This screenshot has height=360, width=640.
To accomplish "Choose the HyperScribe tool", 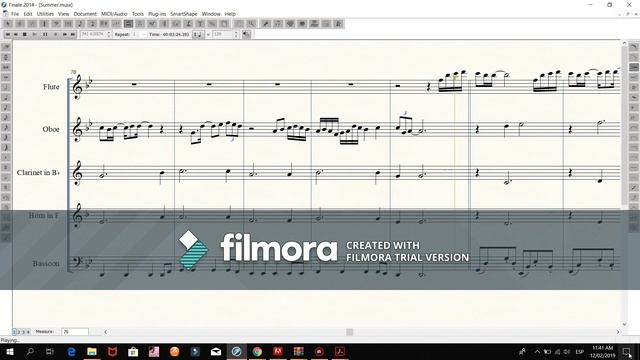I will tap(104, 24).
